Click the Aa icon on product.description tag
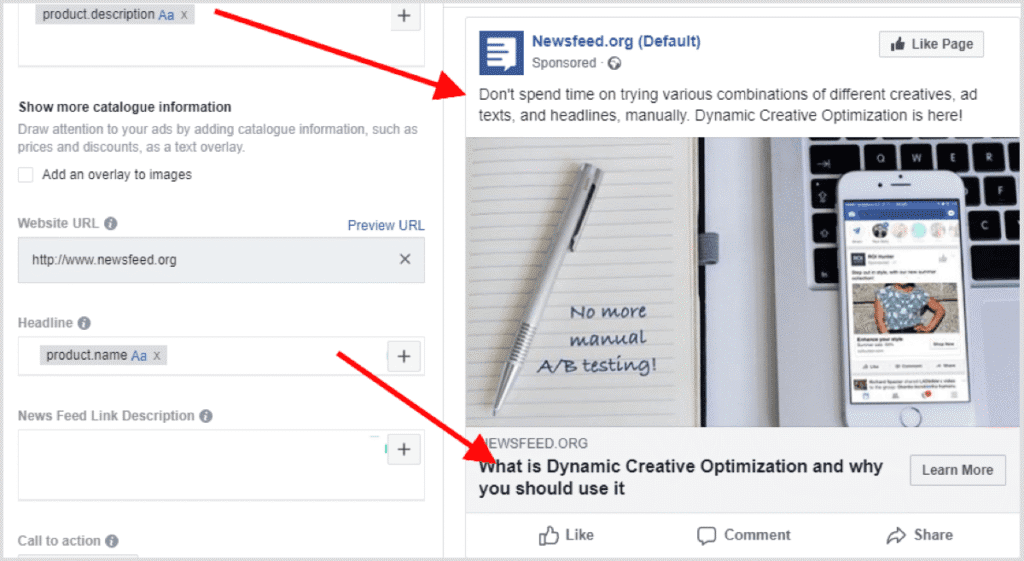 [x=166, y=16]
